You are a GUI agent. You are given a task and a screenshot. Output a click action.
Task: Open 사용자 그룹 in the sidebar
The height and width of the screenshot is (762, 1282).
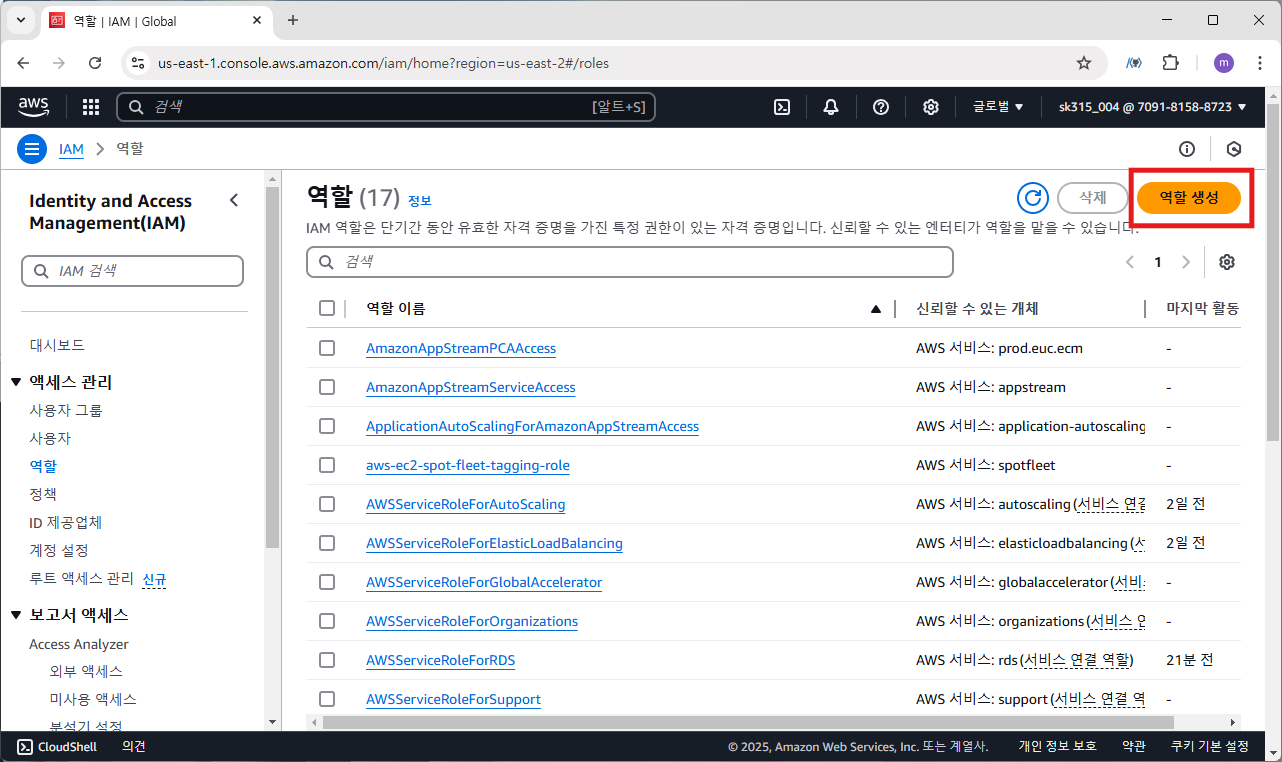66,410
